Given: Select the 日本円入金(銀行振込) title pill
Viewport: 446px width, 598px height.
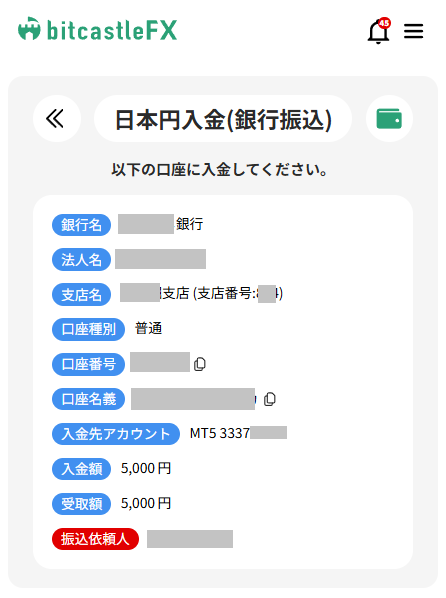Looking at the screenshot, I should pyautogui.click(x=223, y=119).
